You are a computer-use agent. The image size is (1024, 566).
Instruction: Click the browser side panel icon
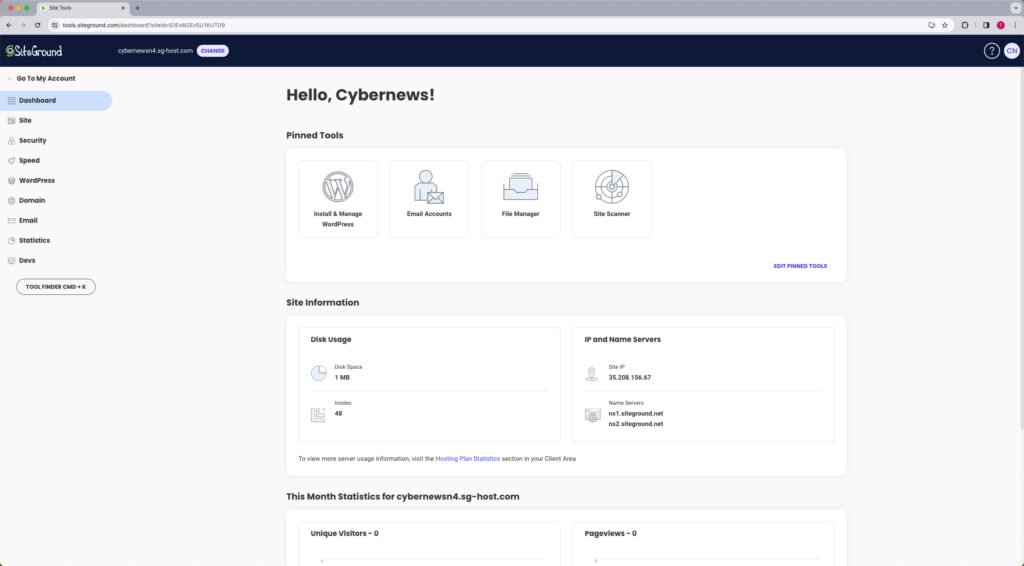pos(985,25)
